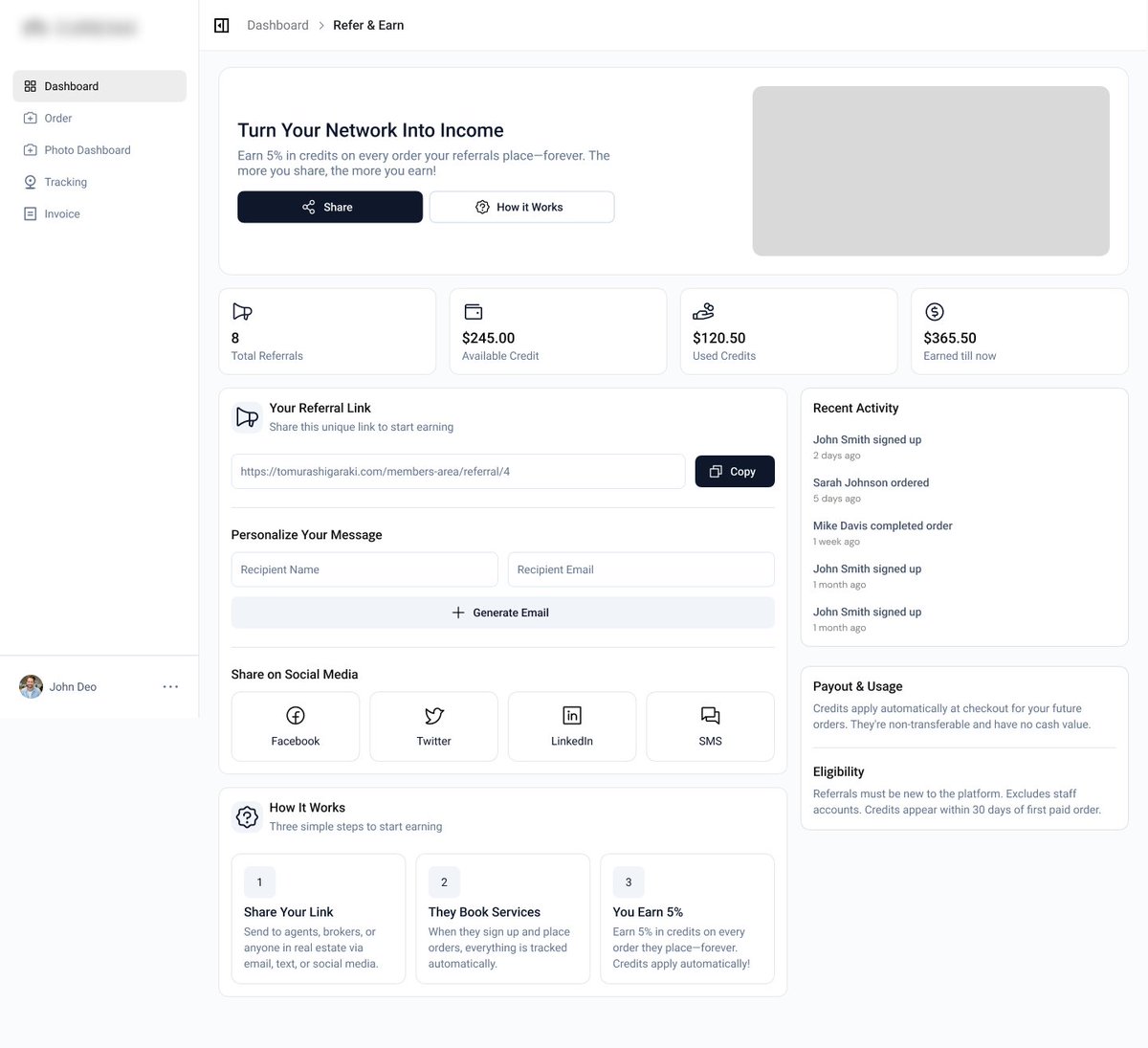Click the dark Share button
The height and width of the screenshot is (1048, 1148).
tap(330, 207)
